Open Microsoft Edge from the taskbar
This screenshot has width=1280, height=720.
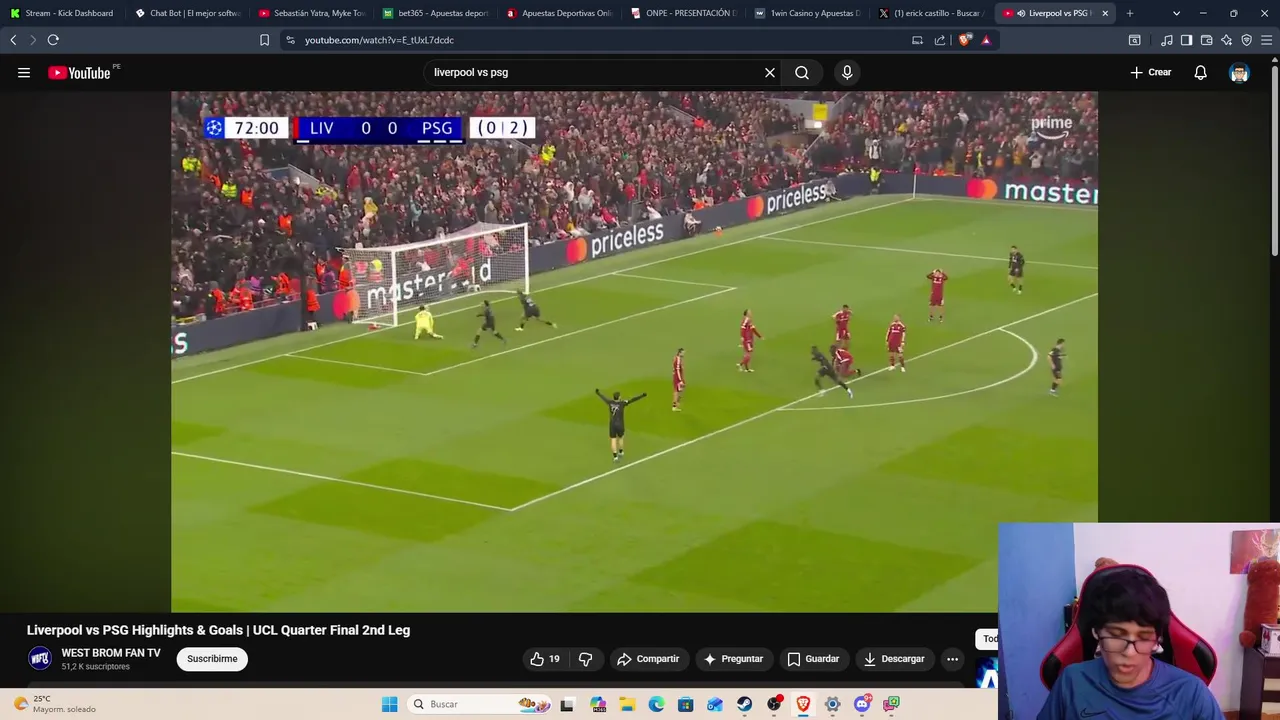656,704
